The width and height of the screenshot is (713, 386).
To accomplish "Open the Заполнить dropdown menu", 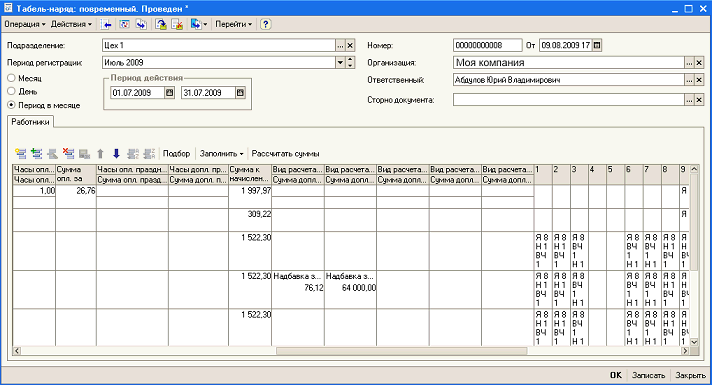I will coord(221,154).
